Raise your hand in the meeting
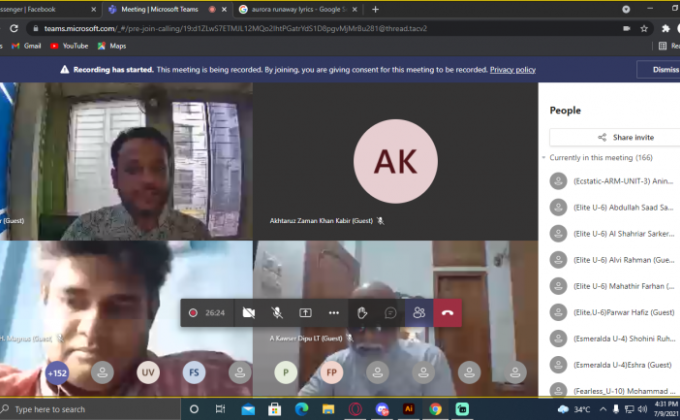The height and width of the screenshot is (420, 680). [x=362, y=312]
